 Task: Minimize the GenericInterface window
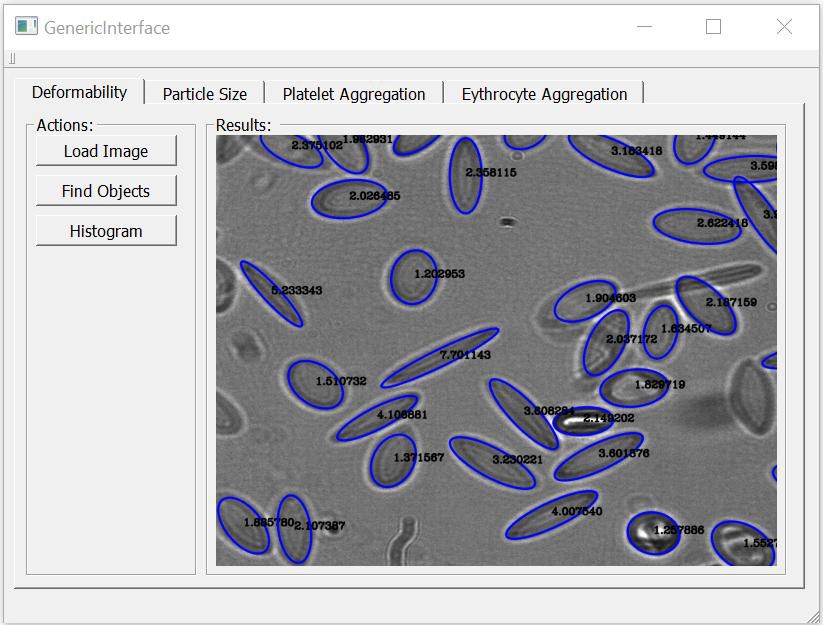644,26
